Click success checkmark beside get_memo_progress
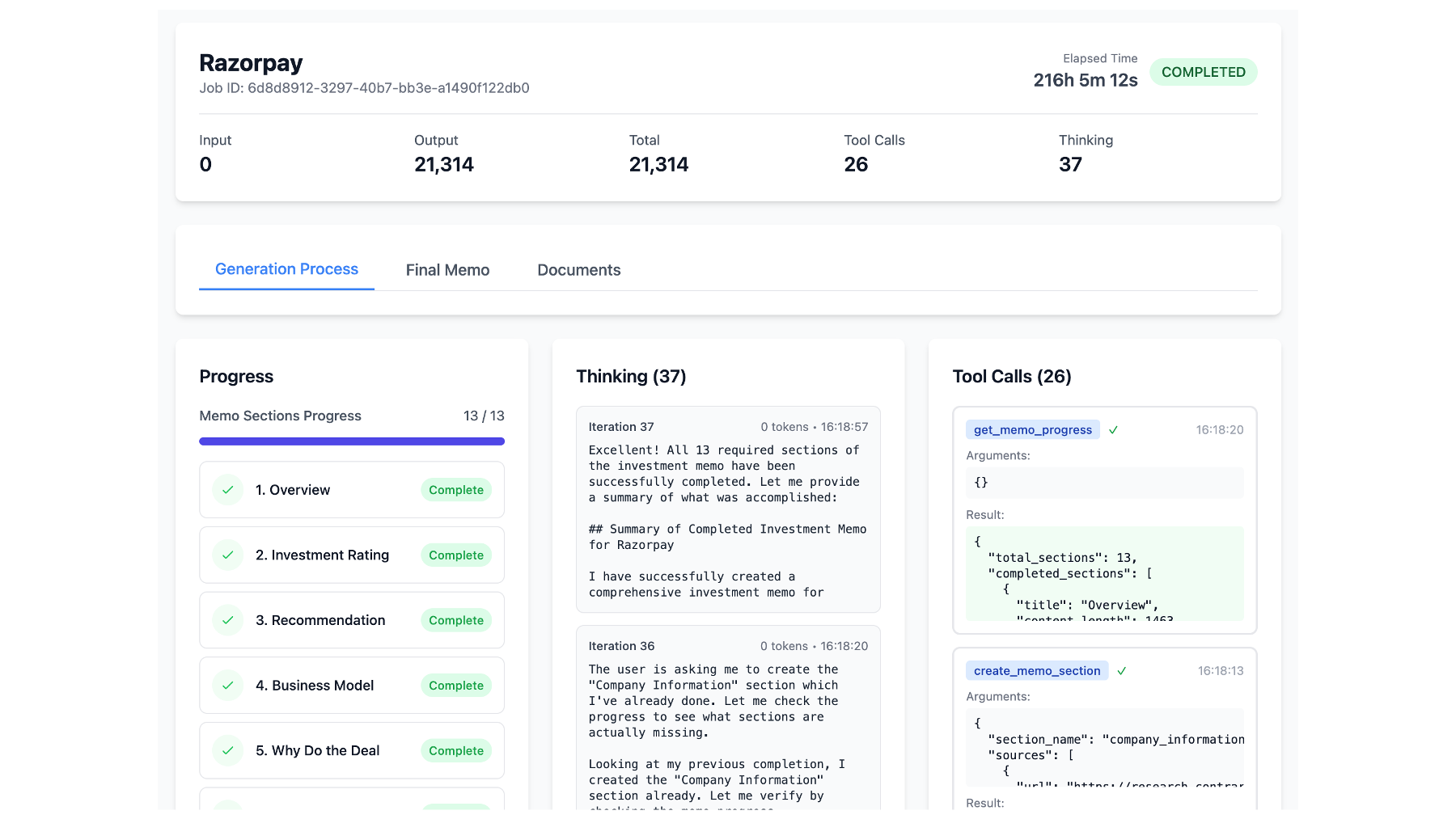 [1113, 430]
